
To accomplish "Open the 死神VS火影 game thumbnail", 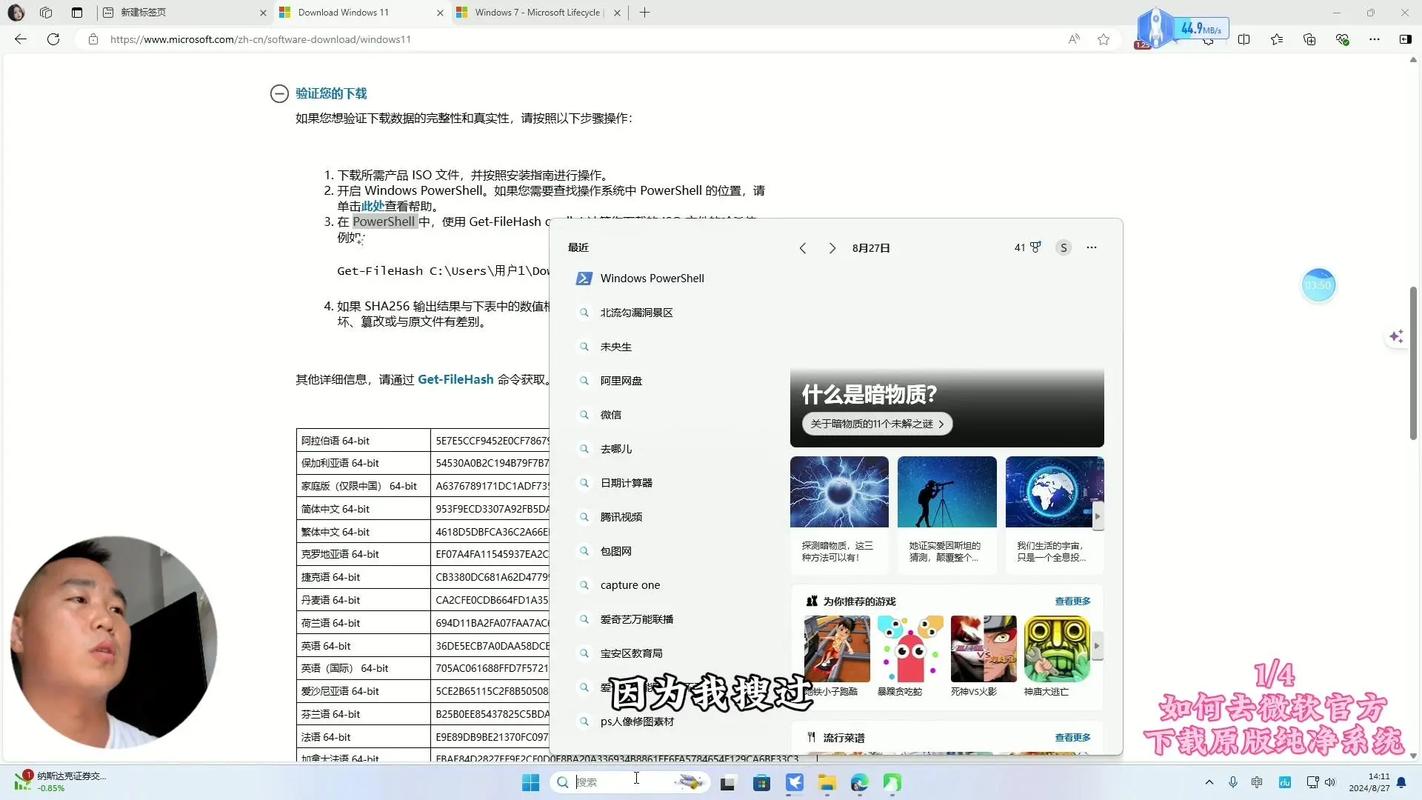I will (983, 649).
